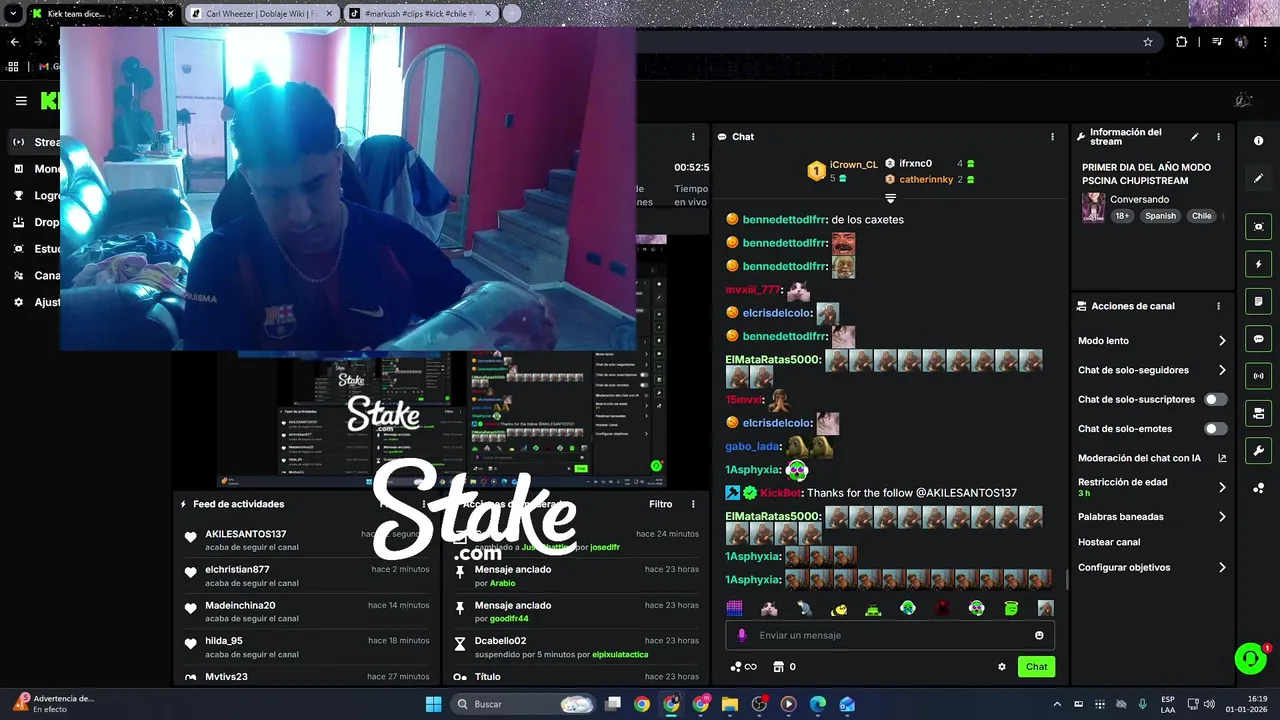Switch to Carl Wheezer Doblaje Wiki tab
The width and height of the screenshot is (1280, 720).
coord(262,14)
